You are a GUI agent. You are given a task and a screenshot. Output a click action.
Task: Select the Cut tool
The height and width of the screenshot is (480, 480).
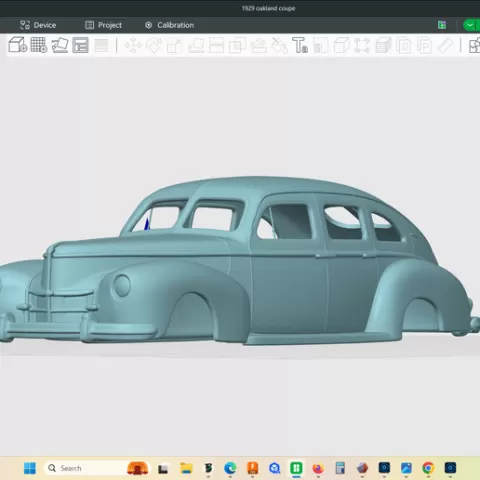tap(216, 45)
